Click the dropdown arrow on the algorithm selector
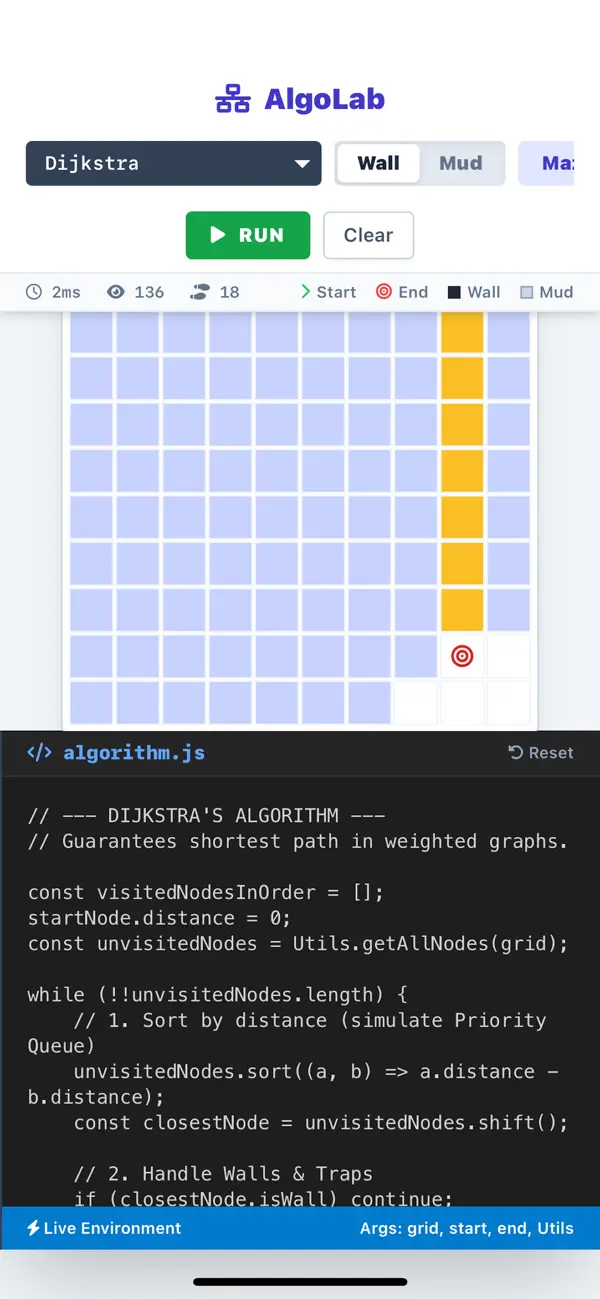This screenshot has width=600, height=1299. 302,163
